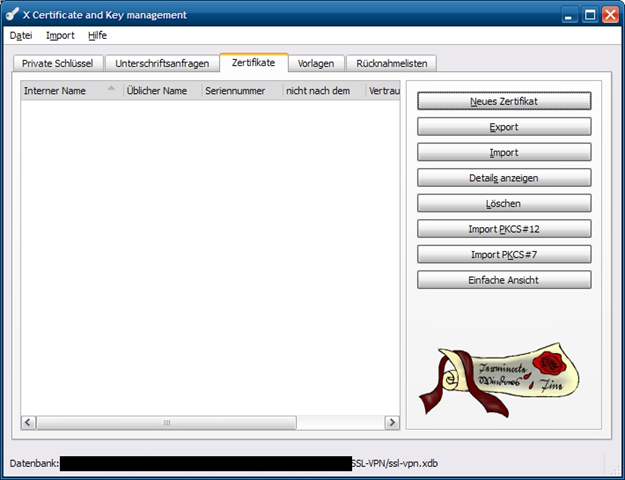
Task: Switch to the Vorlagen tab
Action: (x=316, y=63)
